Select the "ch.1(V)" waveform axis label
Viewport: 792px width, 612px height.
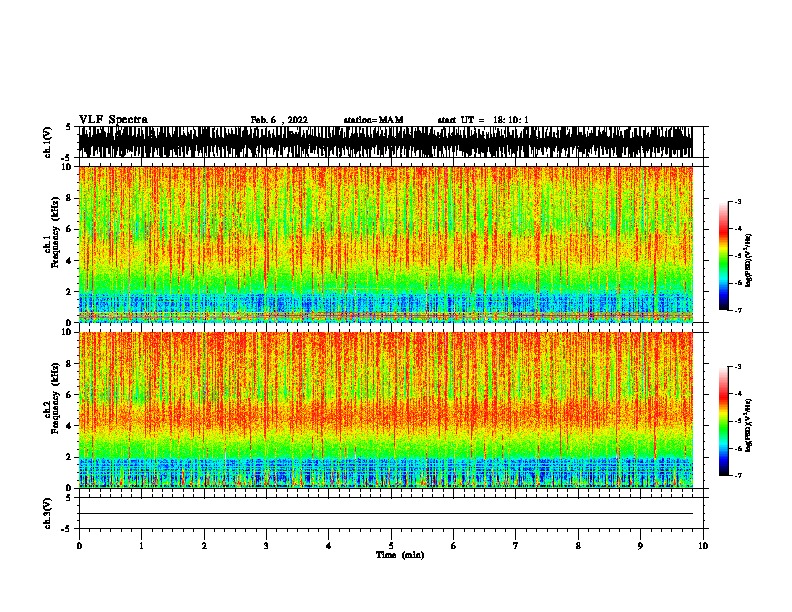click(48, 142)
